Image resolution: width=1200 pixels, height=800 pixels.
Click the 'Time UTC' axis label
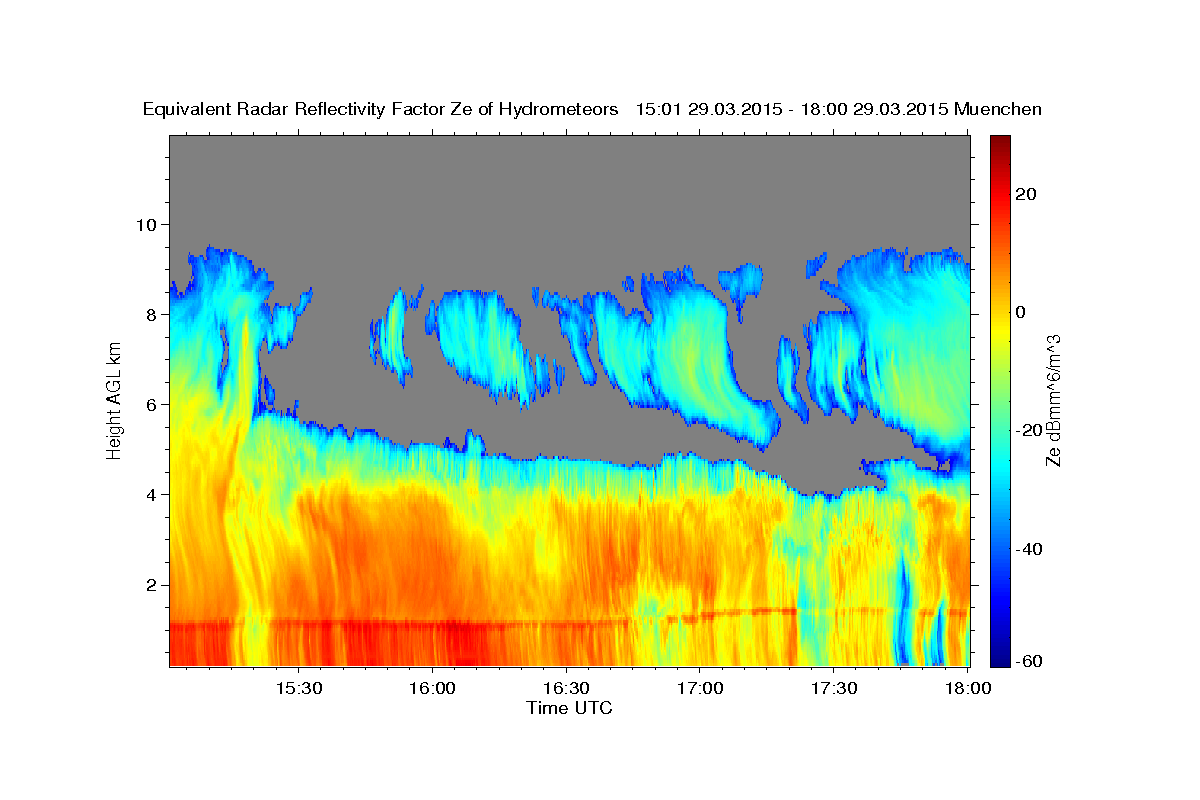pyautogui.click(x=570, y=708)
